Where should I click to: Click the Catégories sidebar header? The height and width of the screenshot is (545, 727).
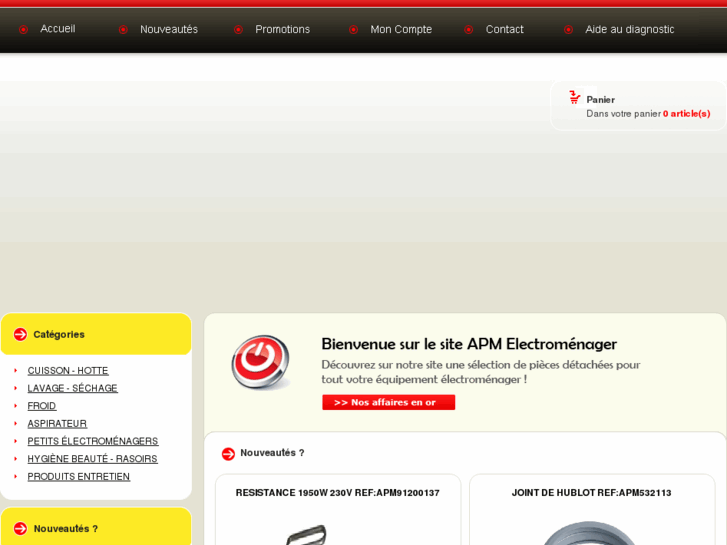pos(96,334)
